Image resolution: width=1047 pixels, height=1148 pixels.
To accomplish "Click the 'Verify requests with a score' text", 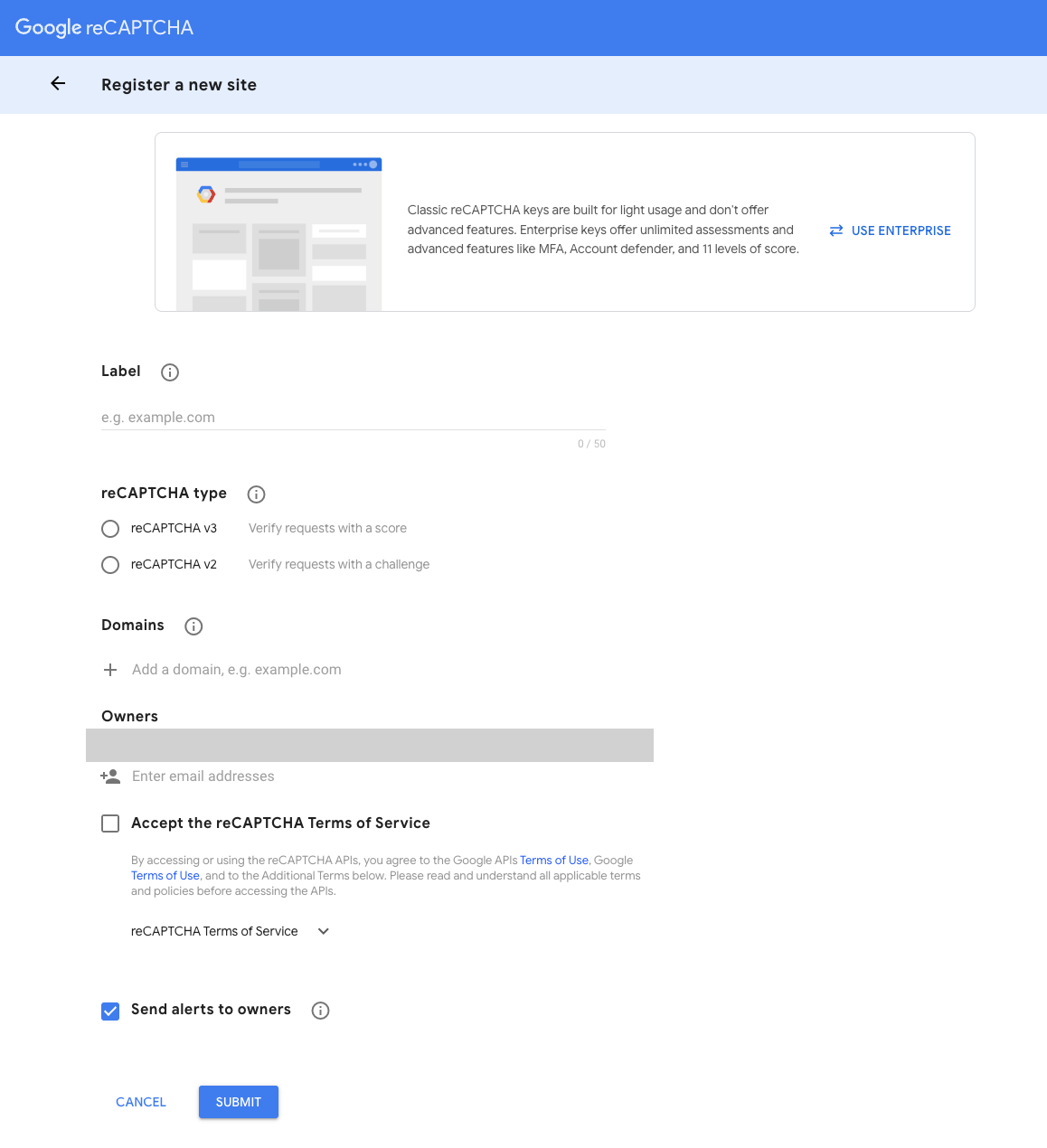I will click(x=327, y=529).
